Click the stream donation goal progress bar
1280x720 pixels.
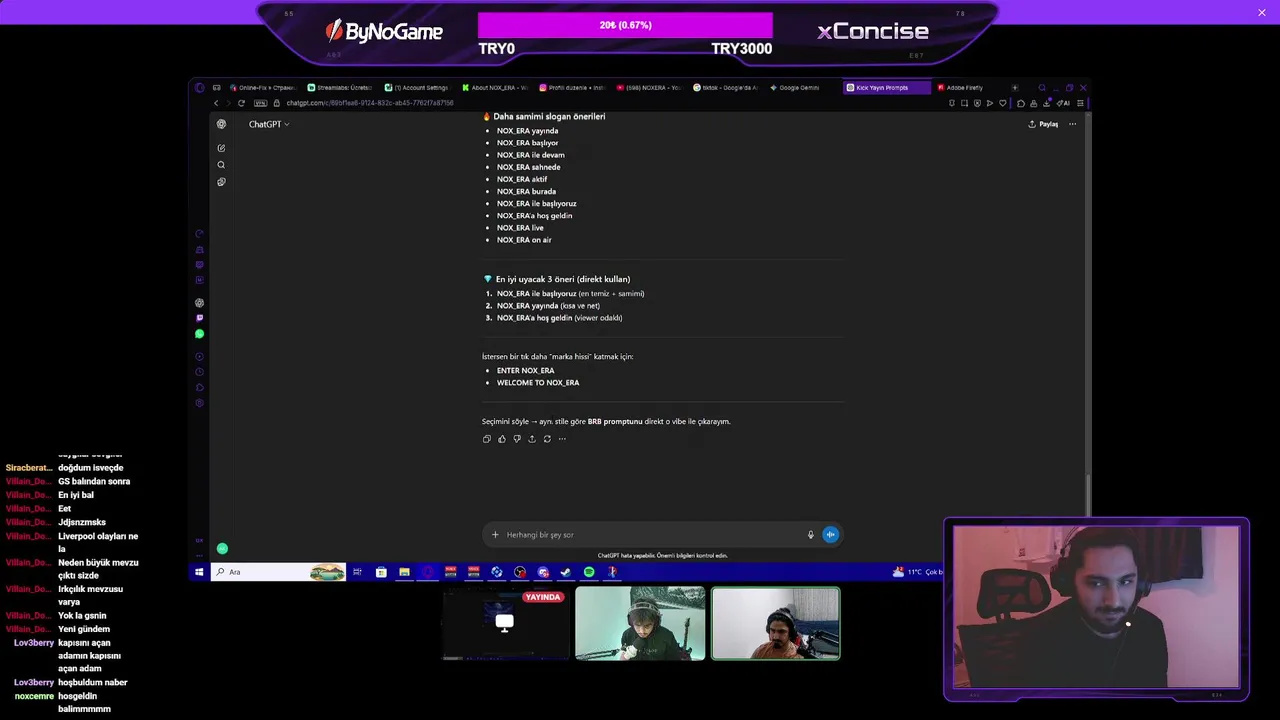click(625, 25)
